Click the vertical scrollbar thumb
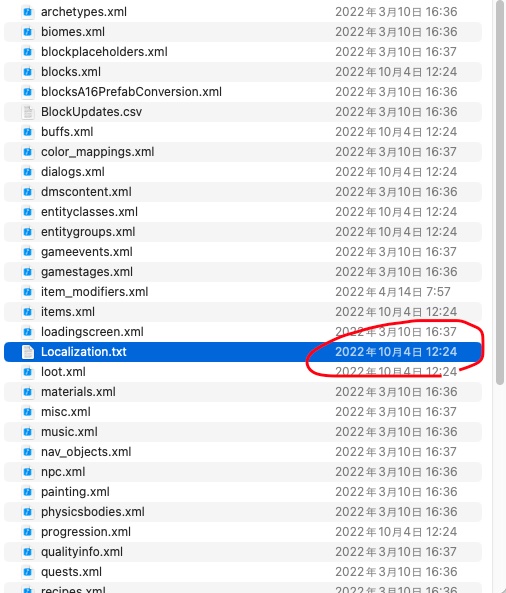506x593 pixels. pyautogui.click(x=500, y=192)
